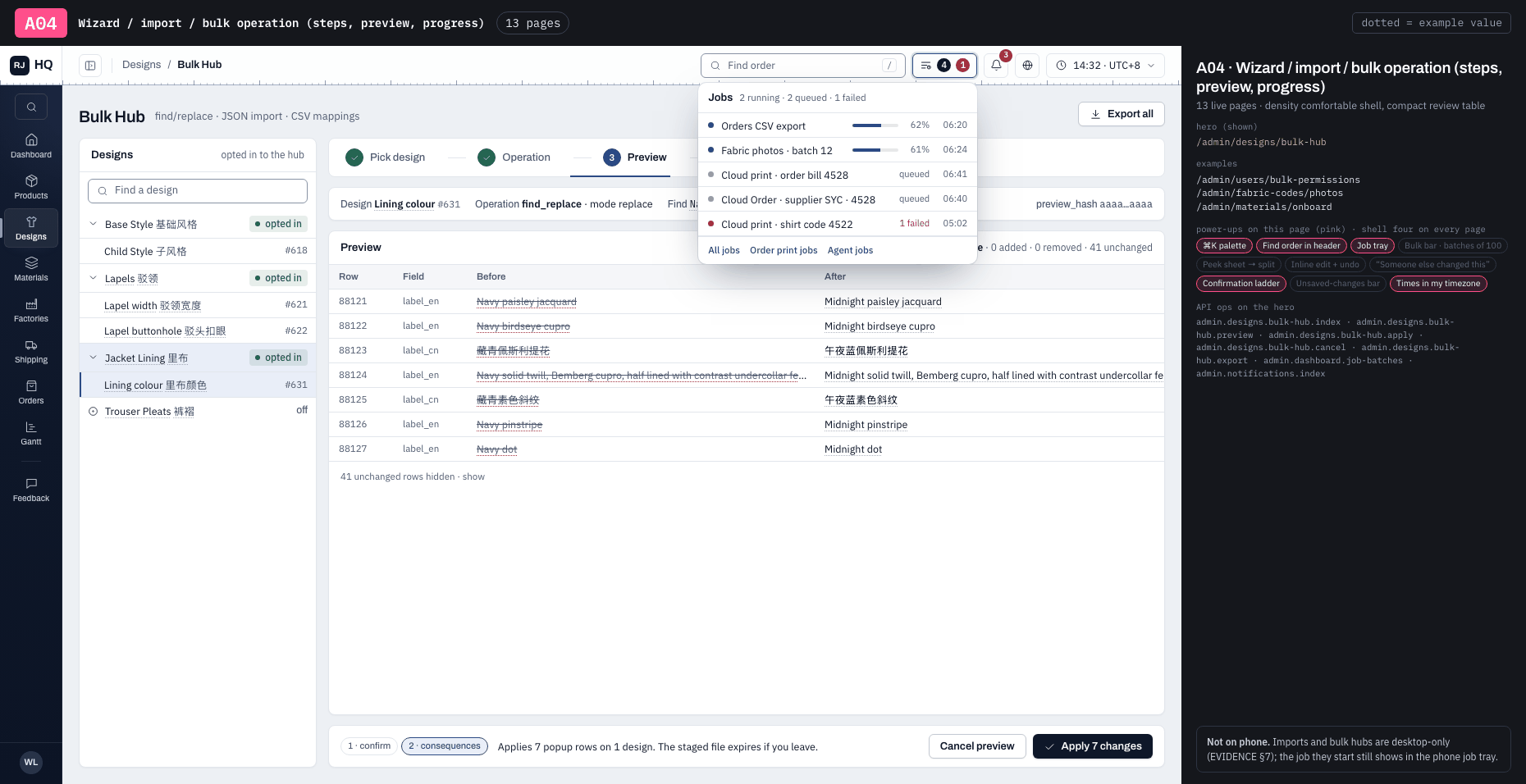Focus the Find a design field

tap(198, 190)
